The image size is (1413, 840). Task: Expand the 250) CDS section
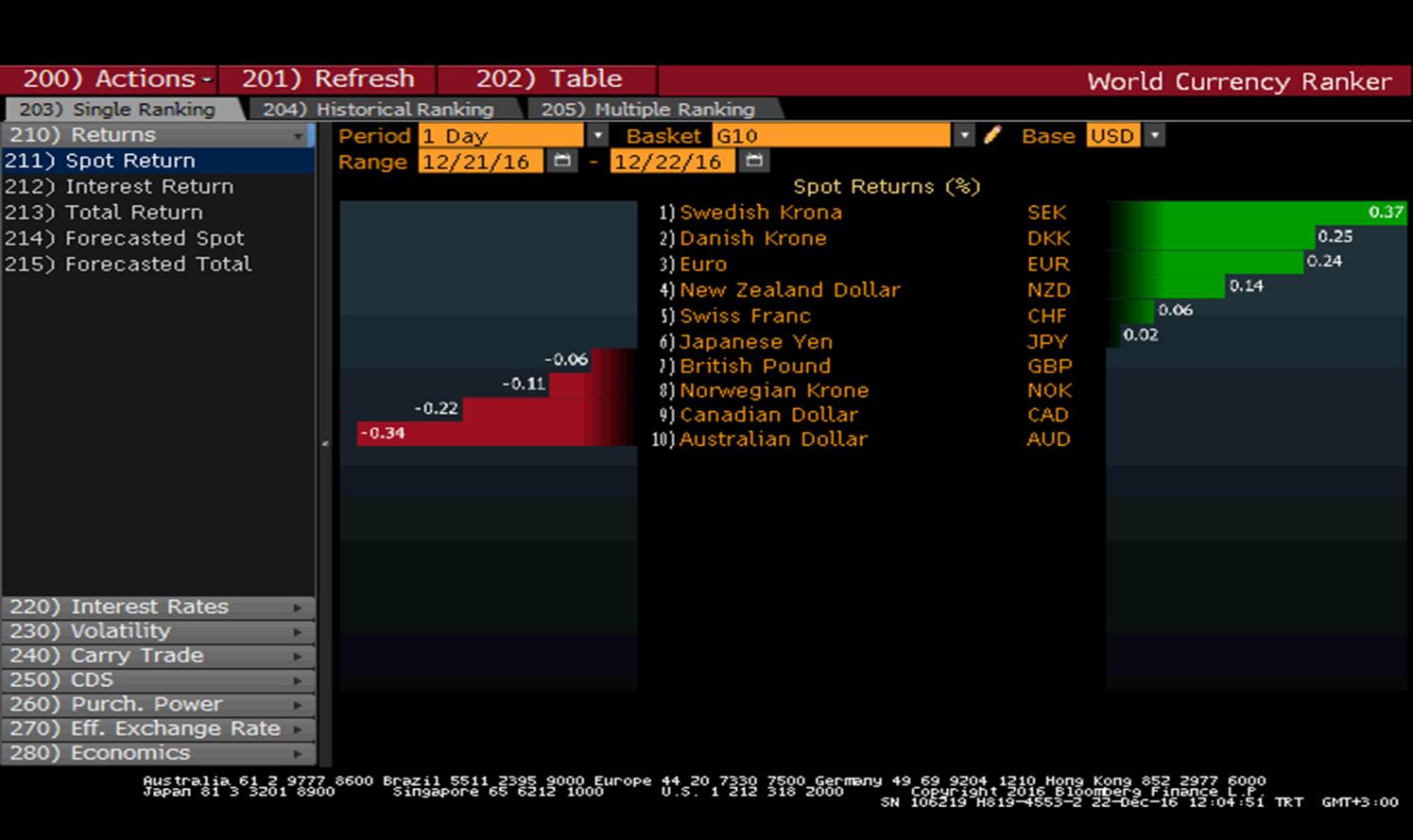coord(157,680)
